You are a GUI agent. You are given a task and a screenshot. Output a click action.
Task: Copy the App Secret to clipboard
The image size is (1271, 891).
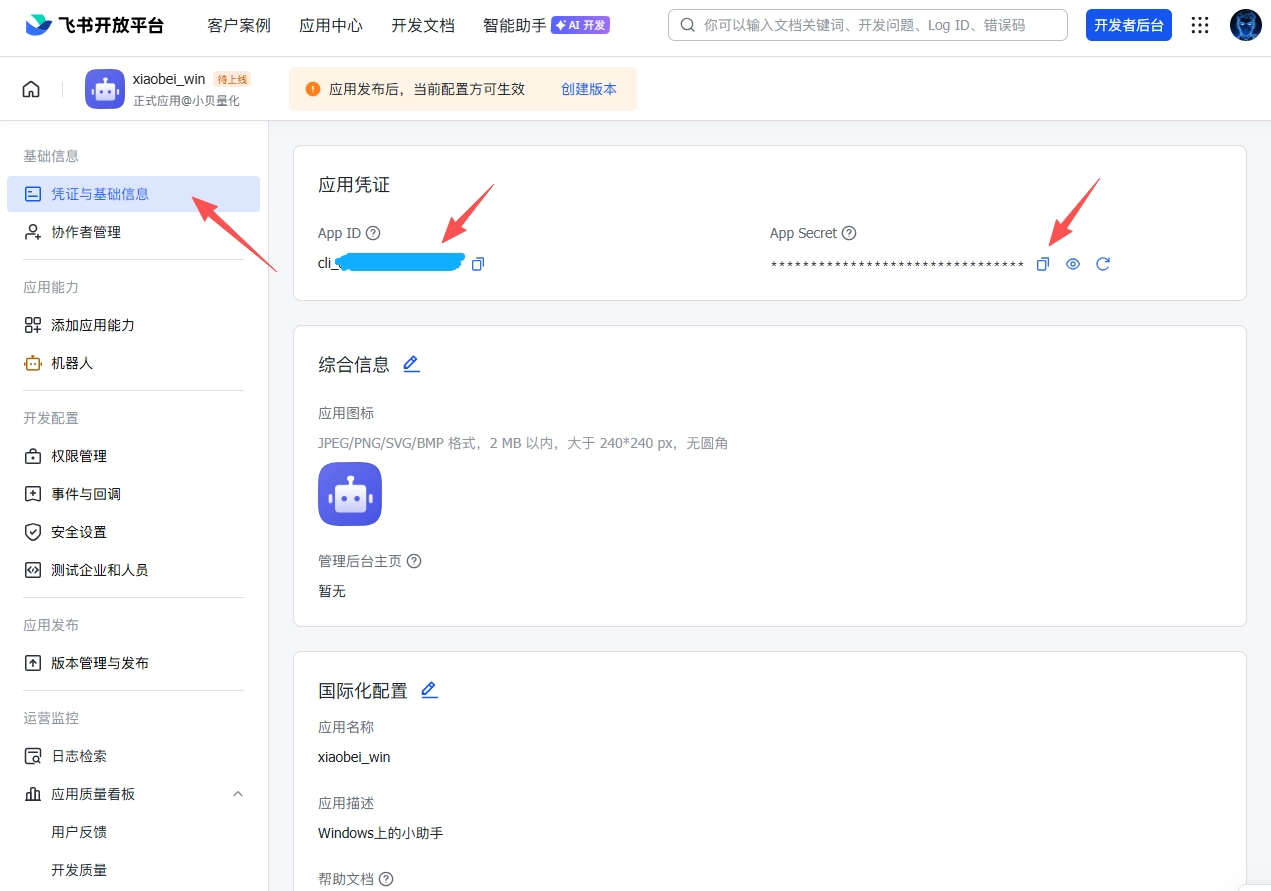1043,263
